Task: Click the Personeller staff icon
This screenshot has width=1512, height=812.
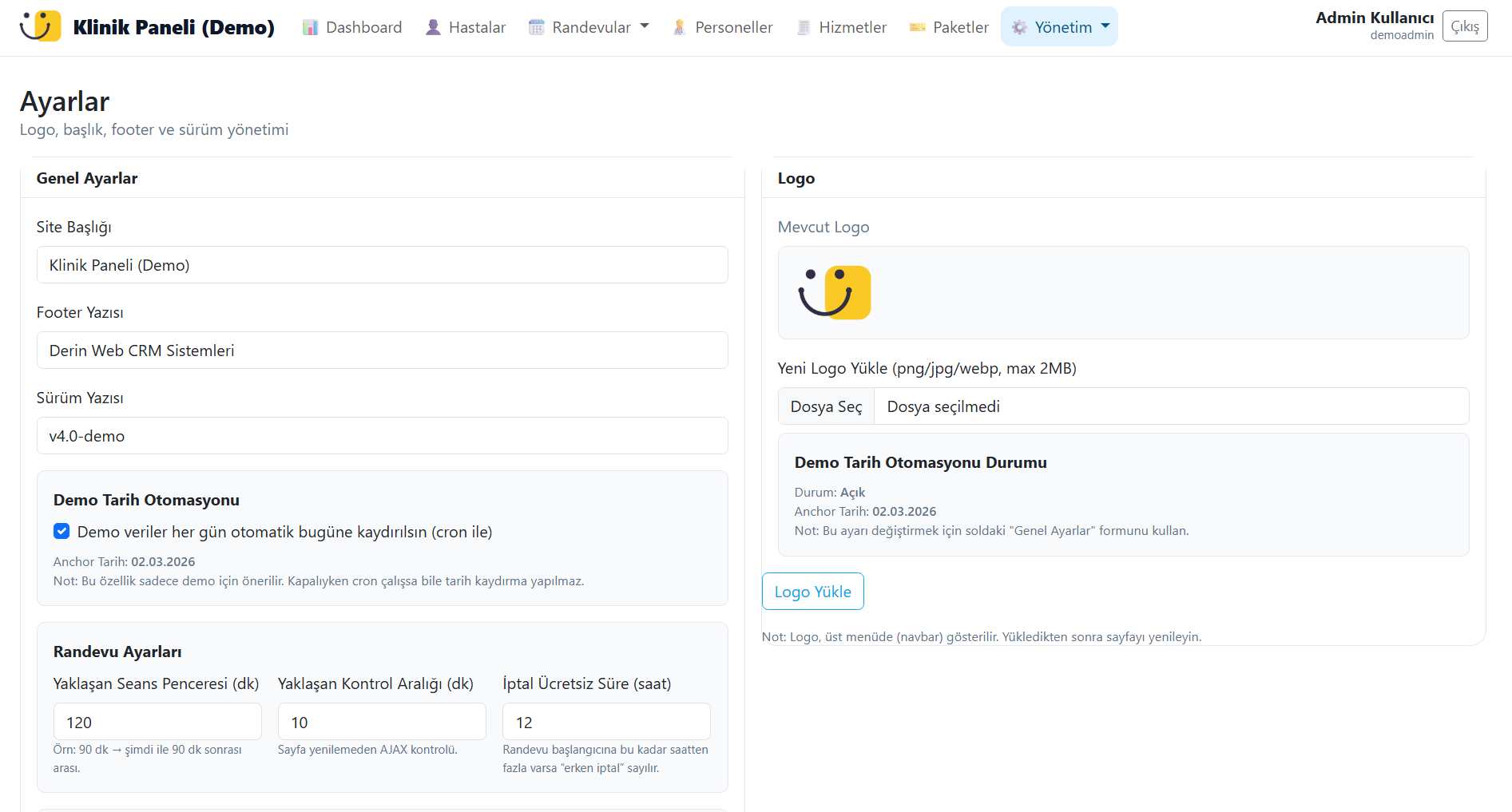Action: [x=679, y=28]
